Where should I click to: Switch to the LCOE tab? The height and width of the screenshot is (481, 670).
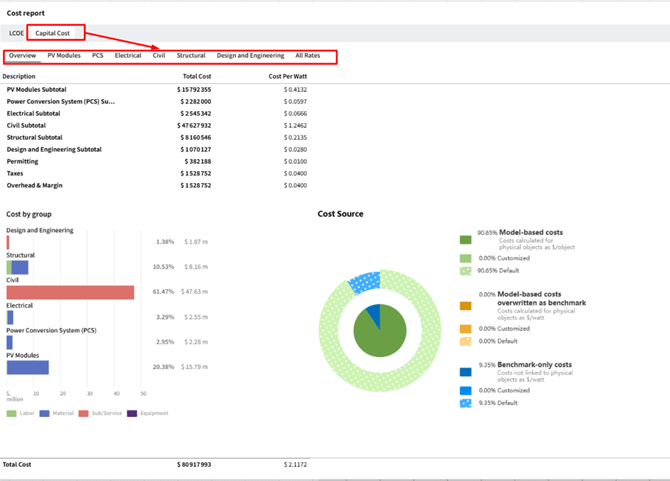tap(16, 33)
